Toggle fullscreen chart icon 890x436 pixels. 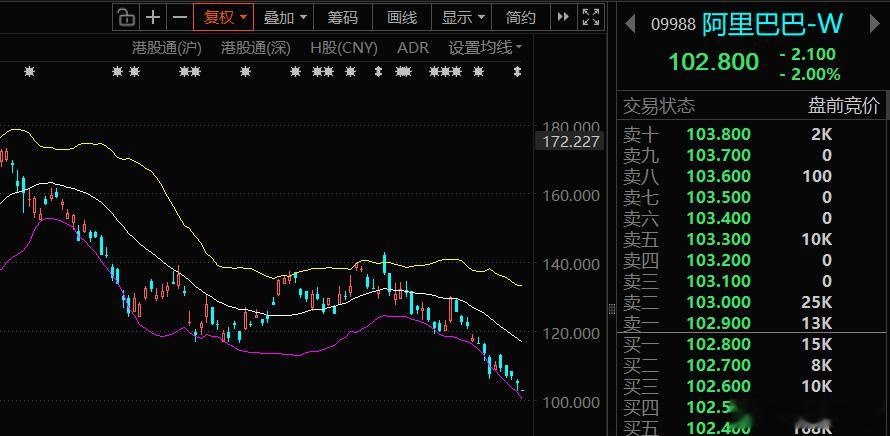[x=591, y=17]
